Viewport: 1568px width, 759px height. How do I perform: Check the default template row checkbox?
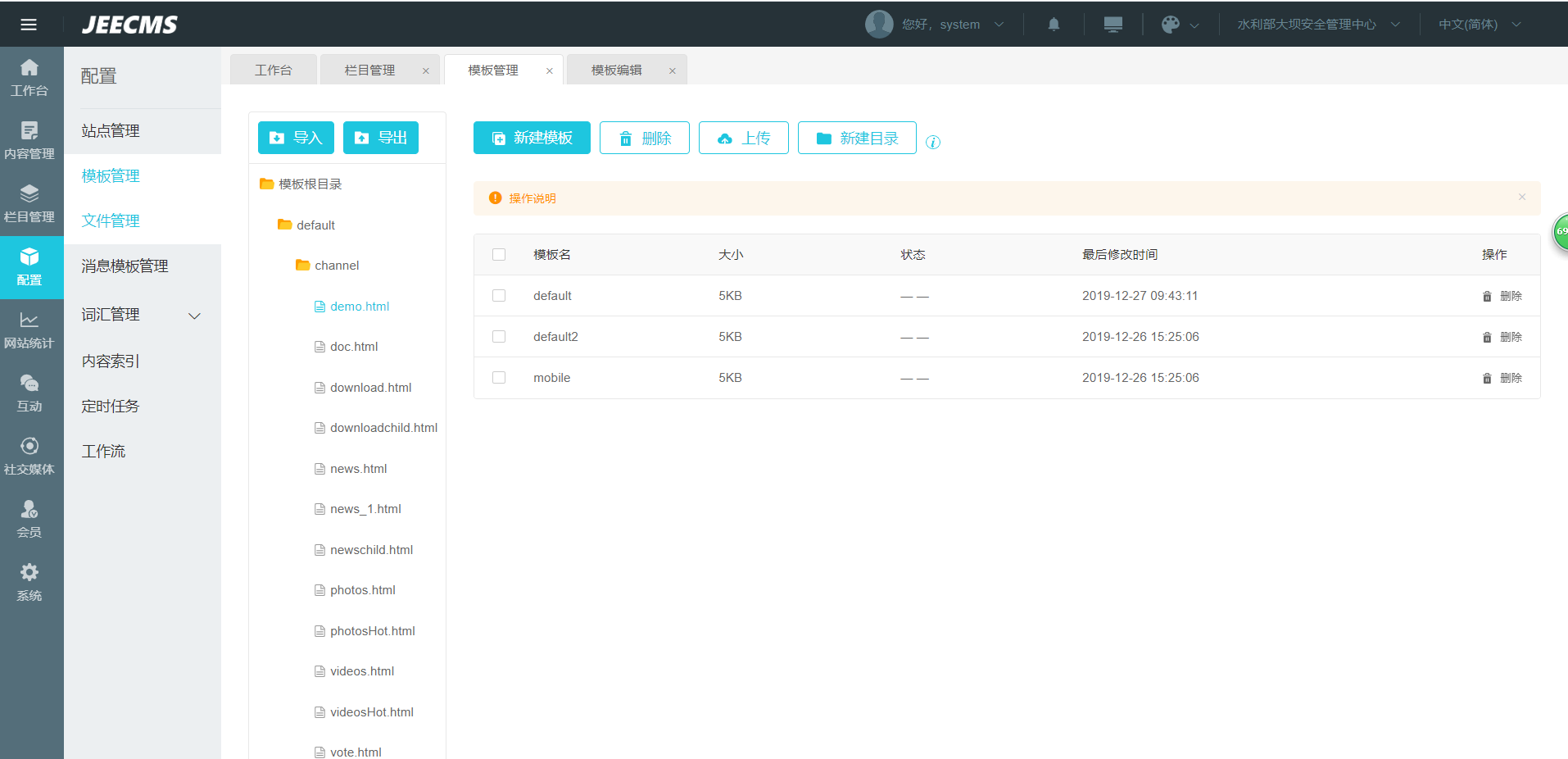(x=499, y=296)
